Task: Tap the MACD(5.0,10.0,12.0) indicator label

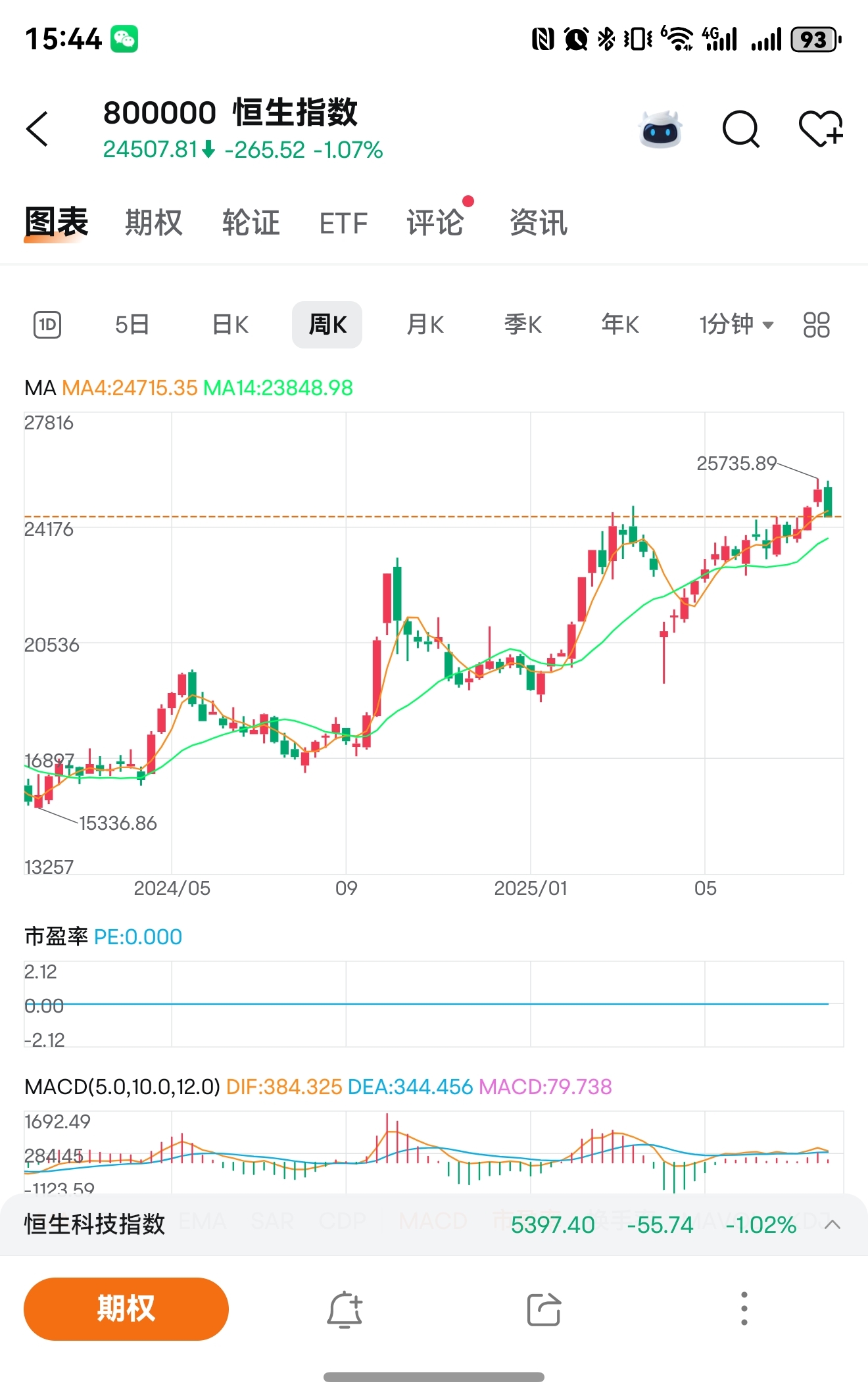Action: (122, 1086)
